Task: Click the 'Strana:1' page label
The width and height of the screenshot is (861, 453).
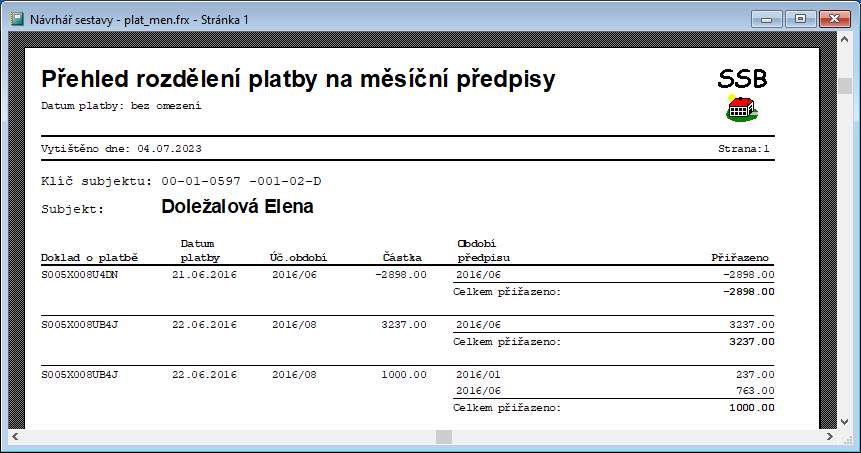Action: pos(744,148)
